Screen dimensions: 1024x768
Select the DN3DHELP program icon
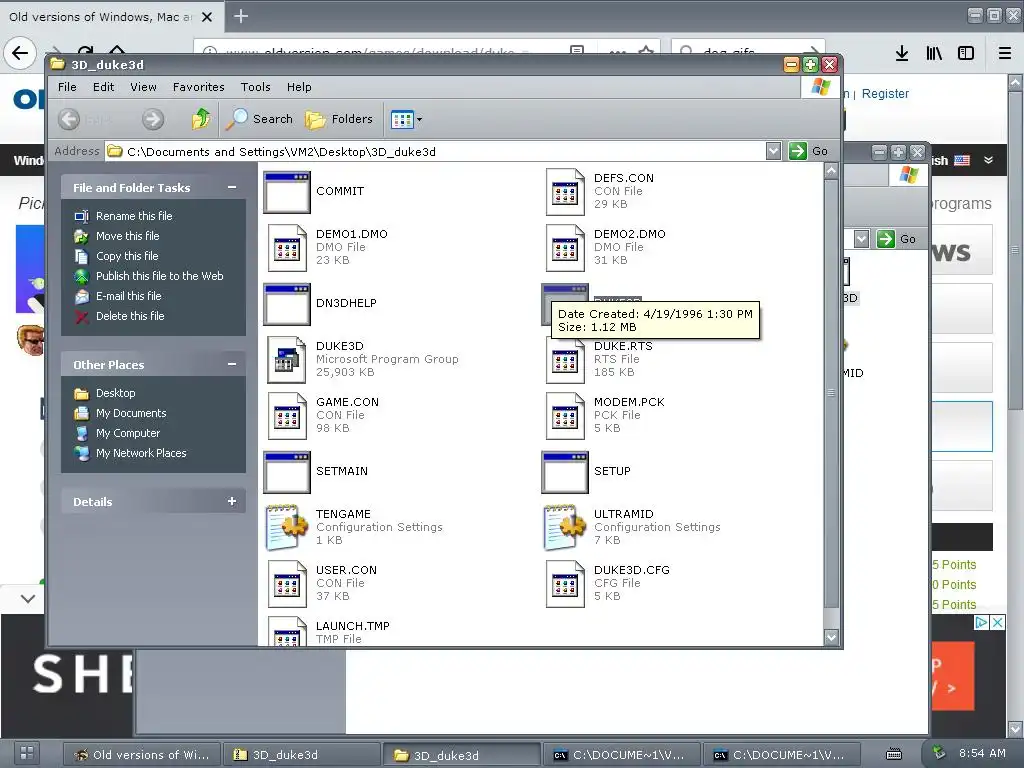point(287,304)
